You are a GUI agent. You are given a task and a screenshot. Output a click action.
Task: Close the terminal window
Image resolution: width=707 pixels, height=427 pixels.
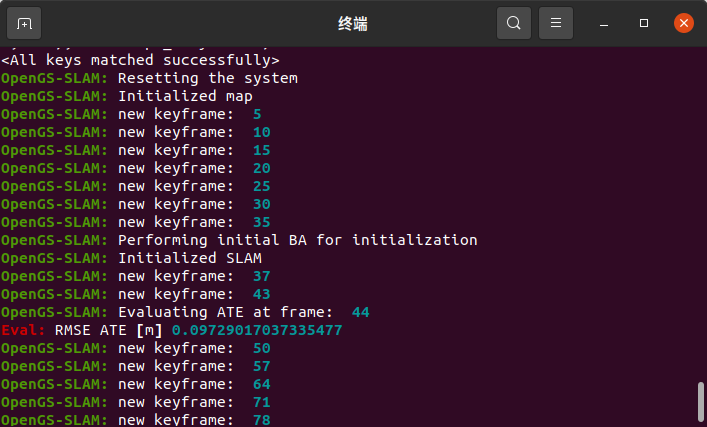684,23
